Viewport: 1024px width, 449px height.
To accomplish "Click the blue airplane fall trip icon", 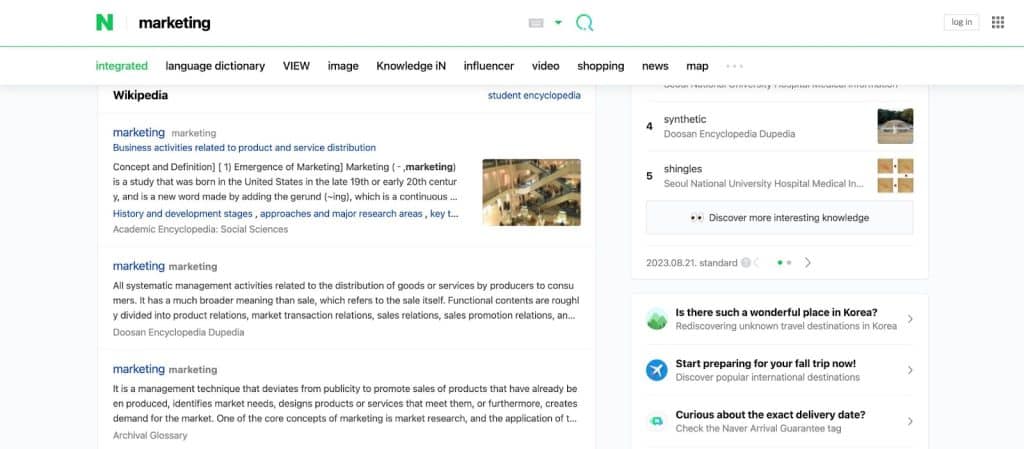I will tap(657, 370).
